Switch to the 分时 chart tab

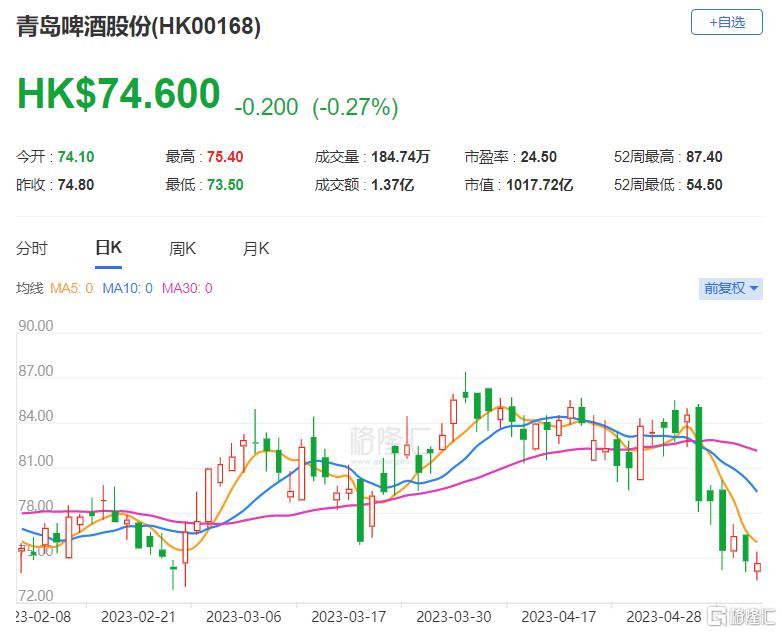[x=32, y=248]
